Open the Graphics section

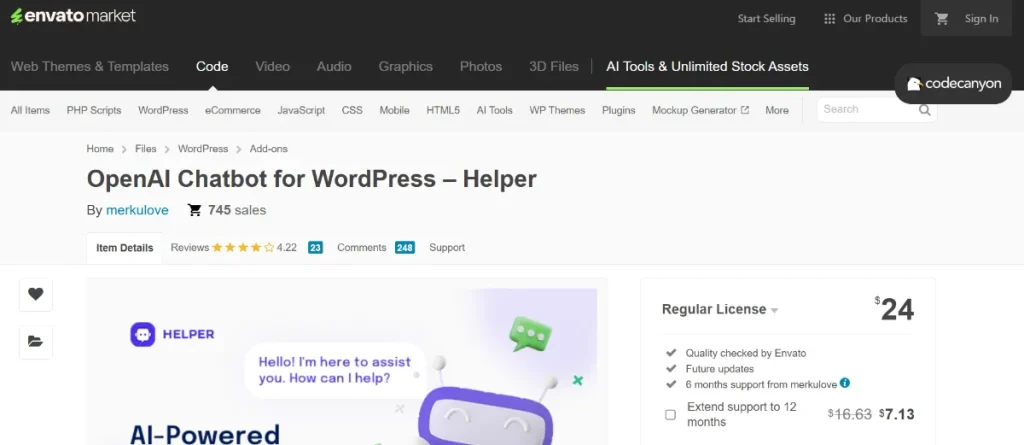(406, 67)
